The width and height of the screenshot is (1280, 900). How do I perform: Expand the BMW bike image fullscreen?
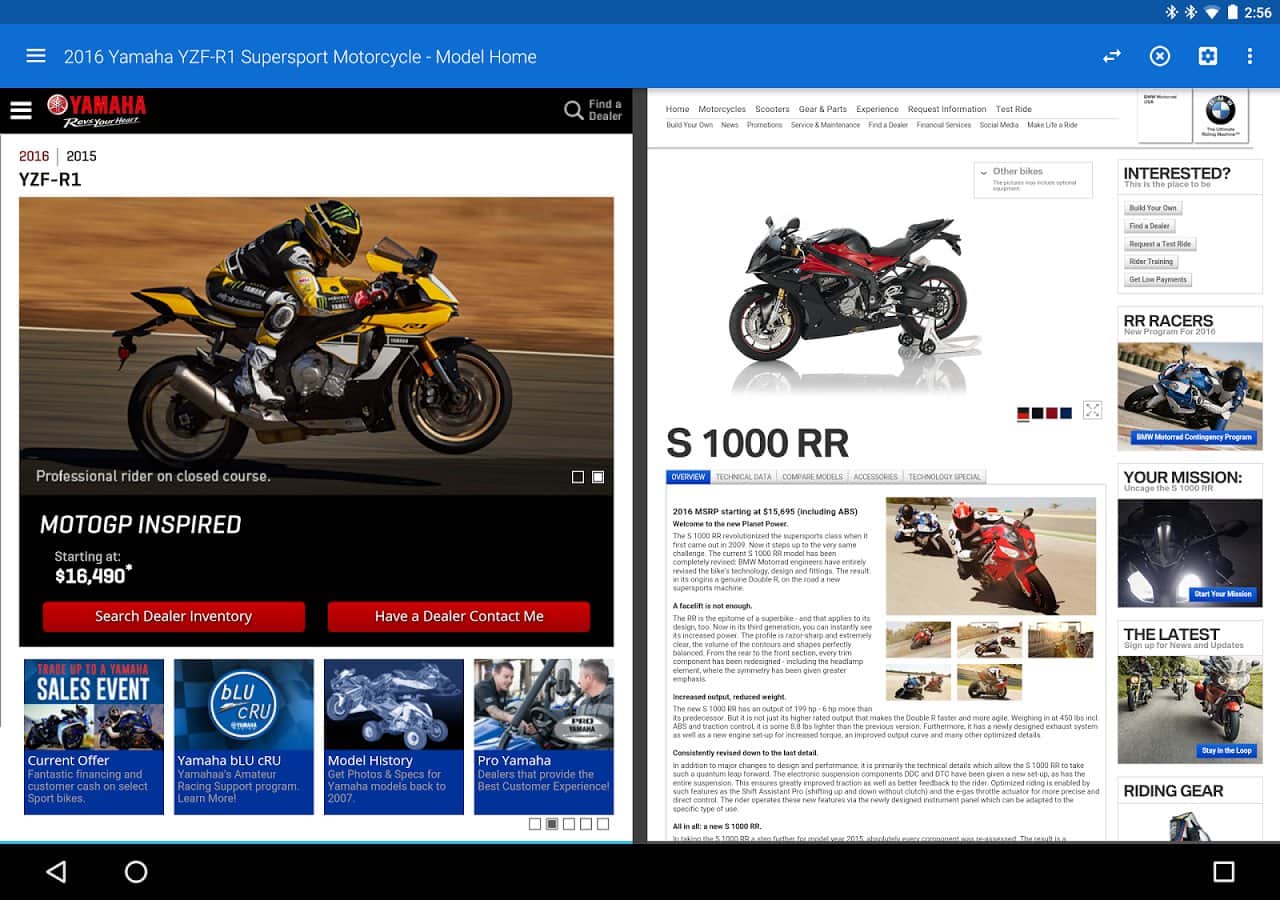(1092, 410)
